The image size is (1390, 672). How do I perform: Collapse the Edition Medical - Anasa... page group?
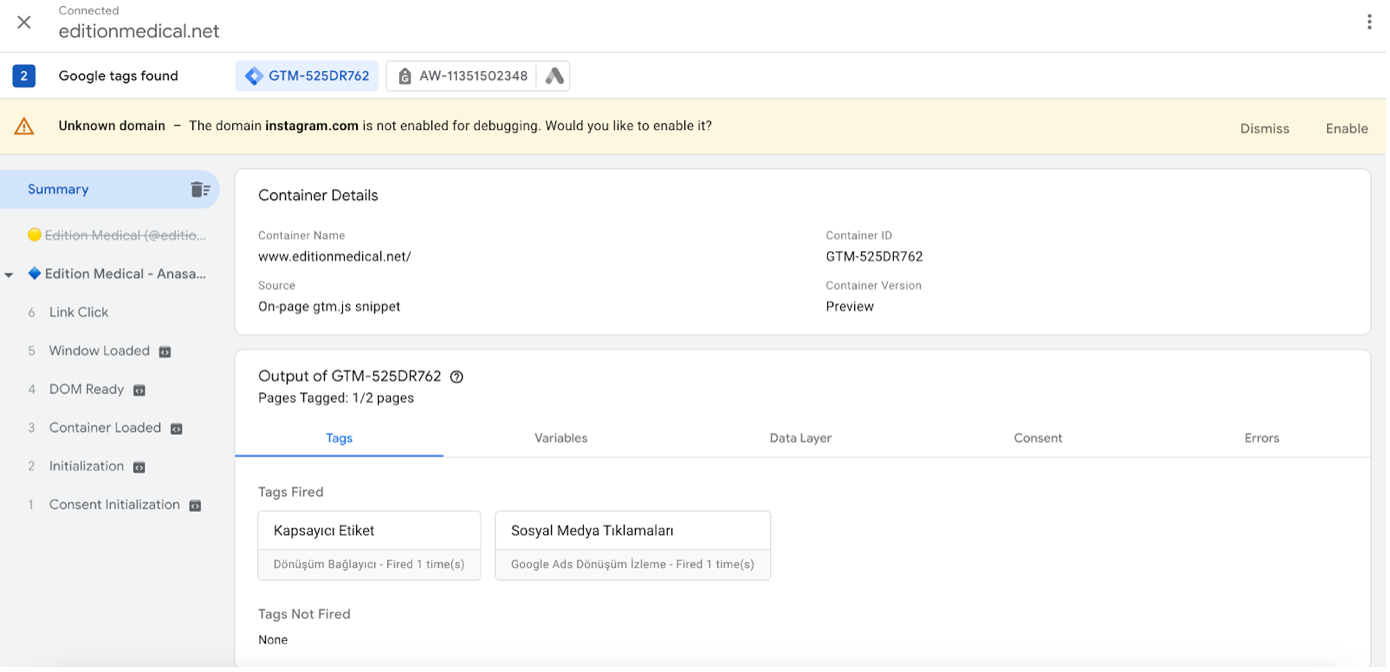pos(9,274)
